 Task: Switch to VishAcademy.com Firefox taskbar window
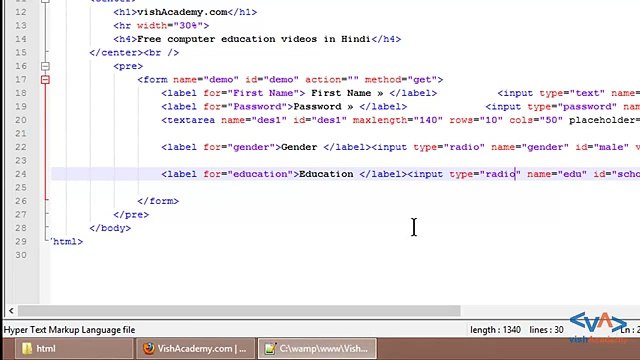(196, 349)
